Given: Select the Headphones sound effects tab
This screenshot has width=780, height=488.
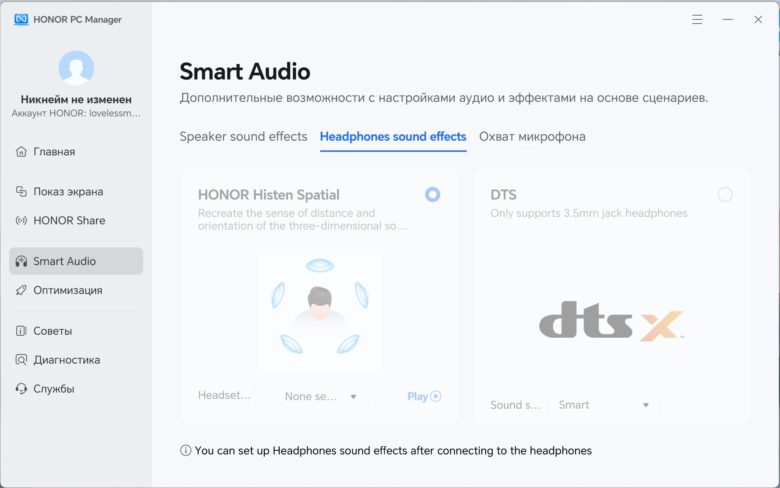Looking at the screenshot, I should [393, 136].
